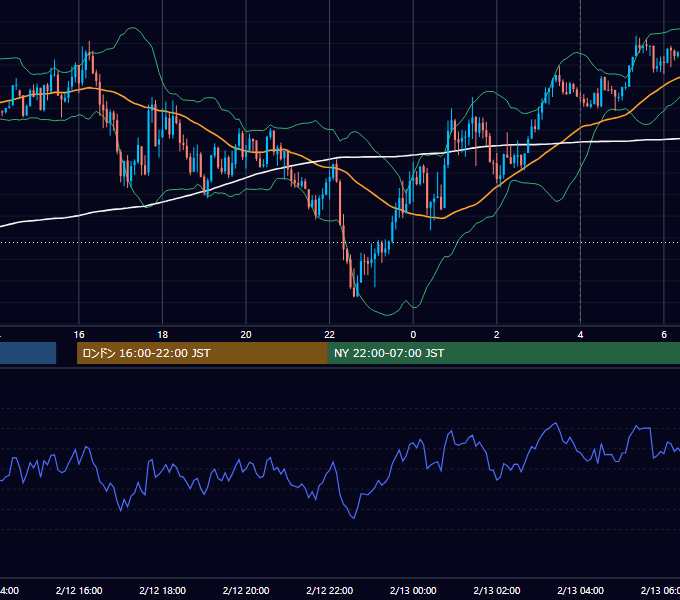
Task: Click the 2/12 18:00 time label
Action: tap(163, 590)
